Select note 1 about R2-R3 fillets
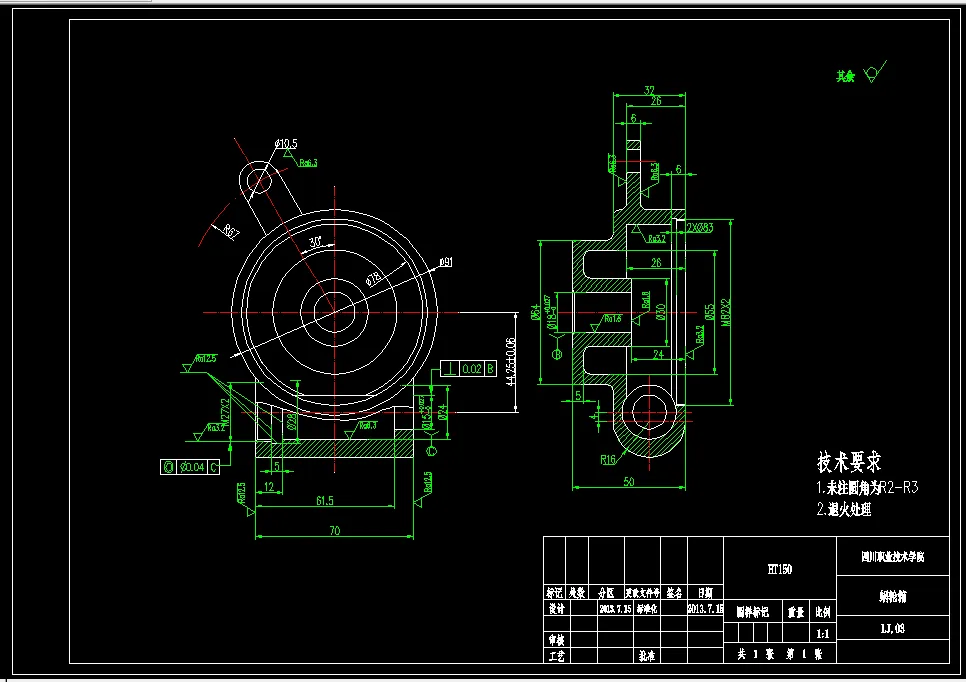This screenshot has height=682, width=966. (867, 488)
